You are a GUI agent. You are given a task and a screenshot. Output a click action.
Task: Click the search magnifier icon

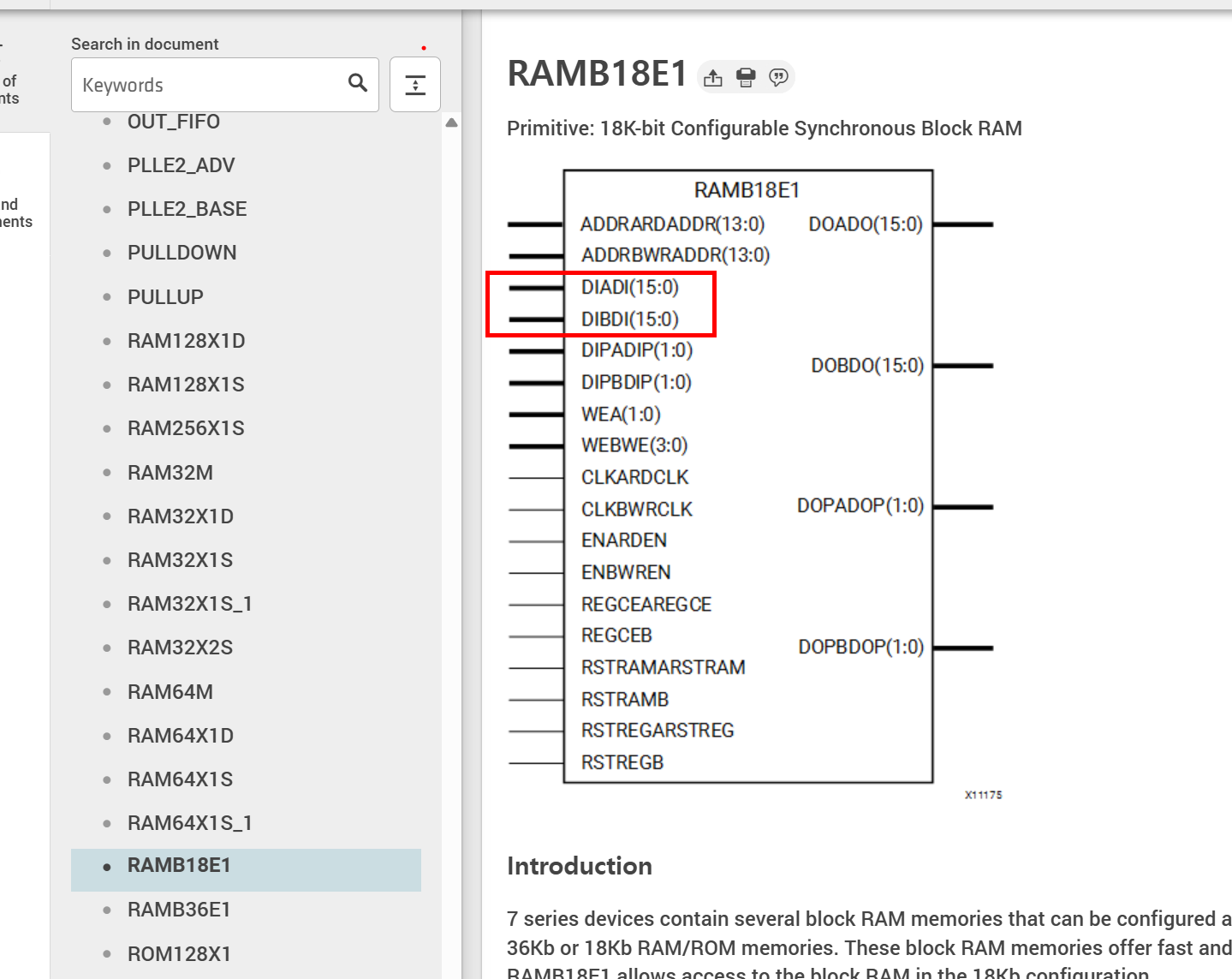click(x=358, y=83)
